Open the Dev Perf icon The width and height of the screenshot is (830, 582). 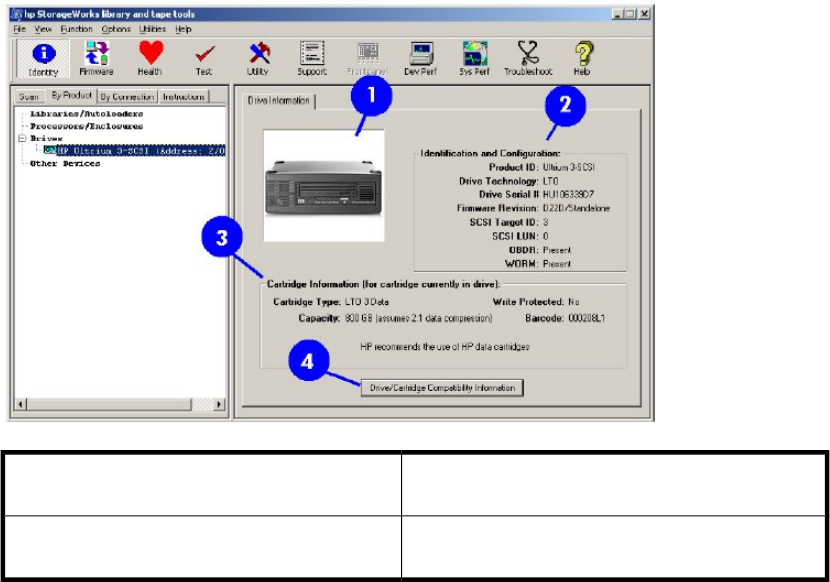[x=420, y=59]
